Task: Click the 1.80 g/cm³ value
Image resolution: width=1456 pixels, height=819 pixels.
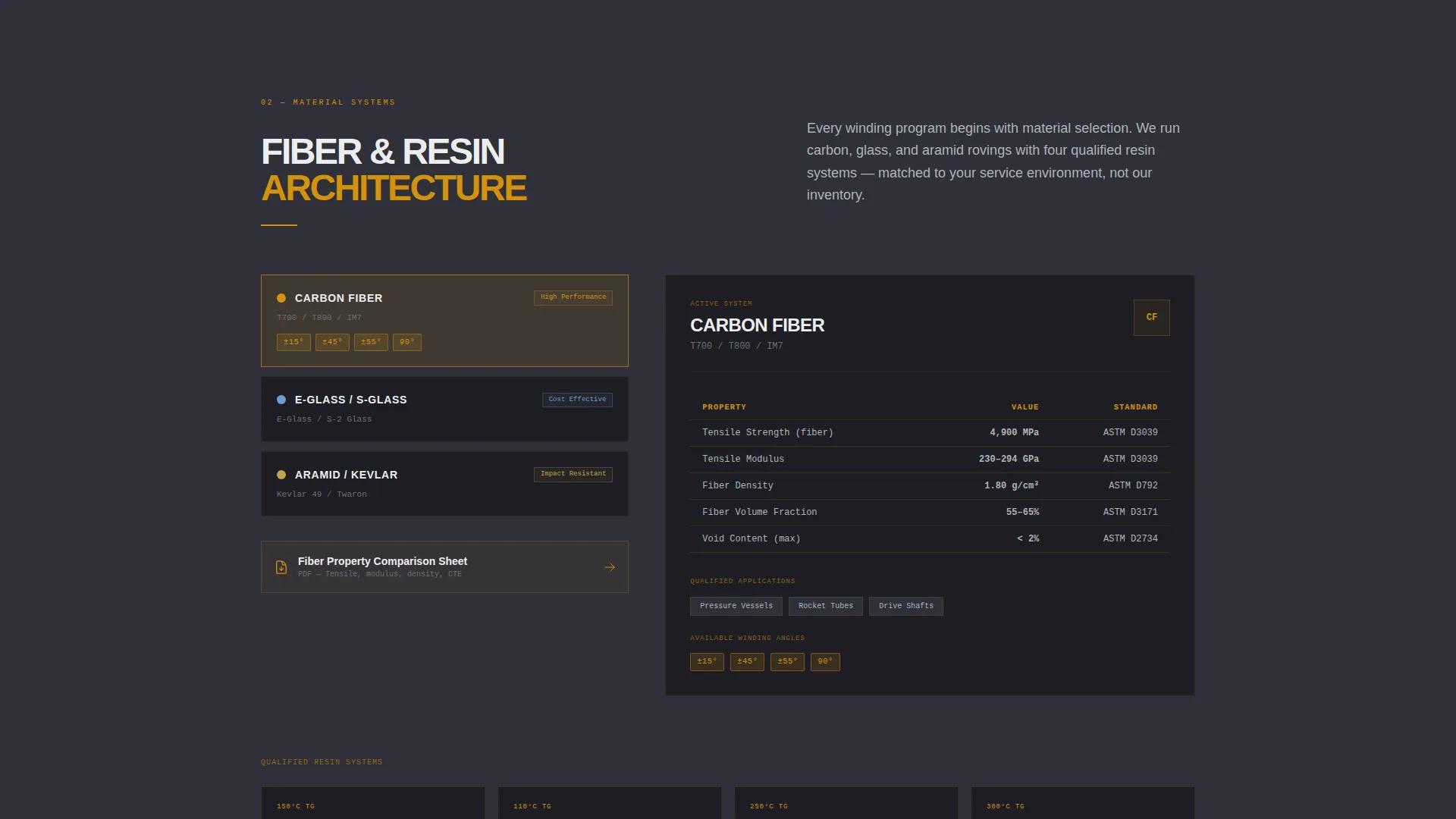Action: tap(1012, 485)
